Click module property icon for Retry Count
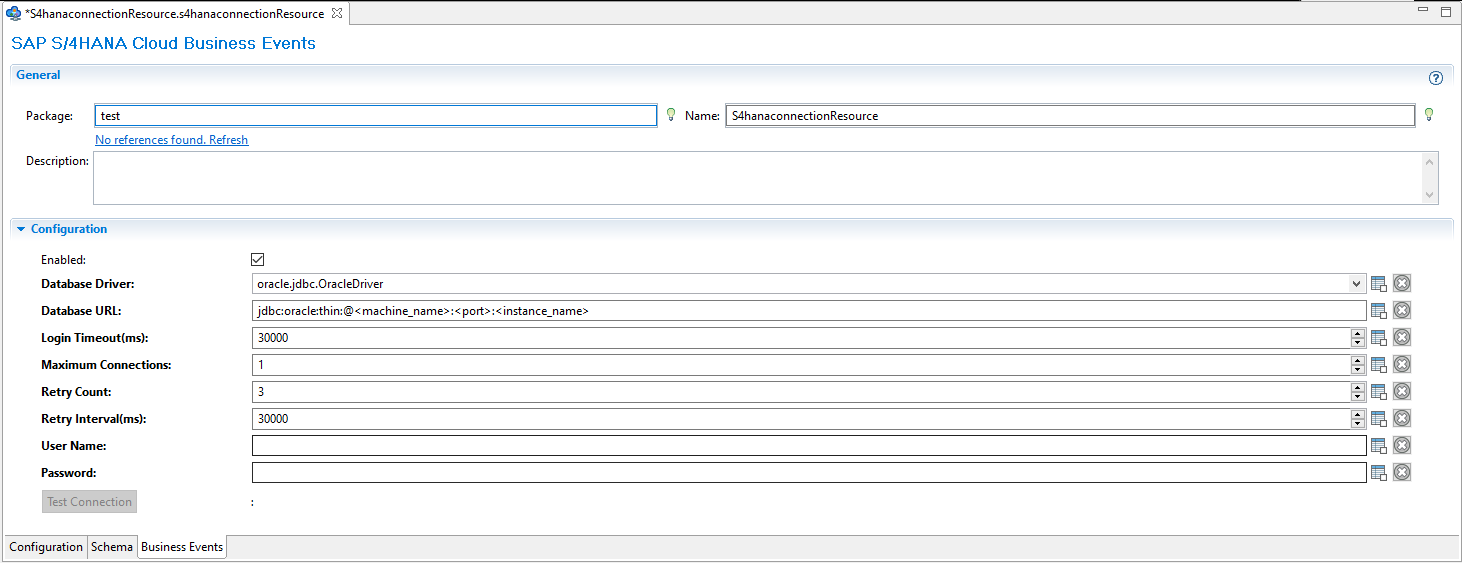The width and height of the screenshot is (1462, 563). pyautogui.click(x=1379, y=392)
